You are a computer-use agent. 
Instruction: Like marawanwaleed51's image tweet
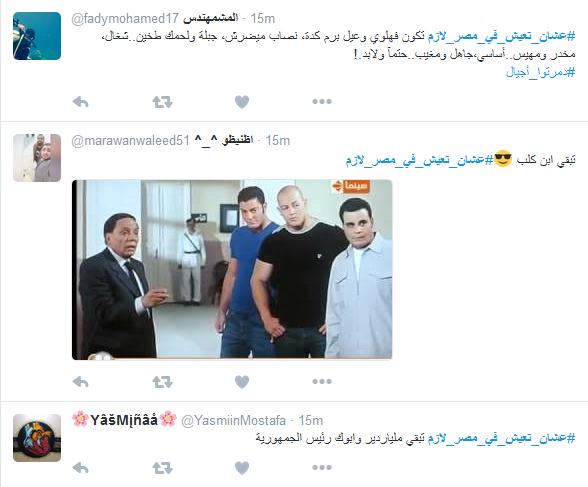pyautogui.click(x=242, y=382)
